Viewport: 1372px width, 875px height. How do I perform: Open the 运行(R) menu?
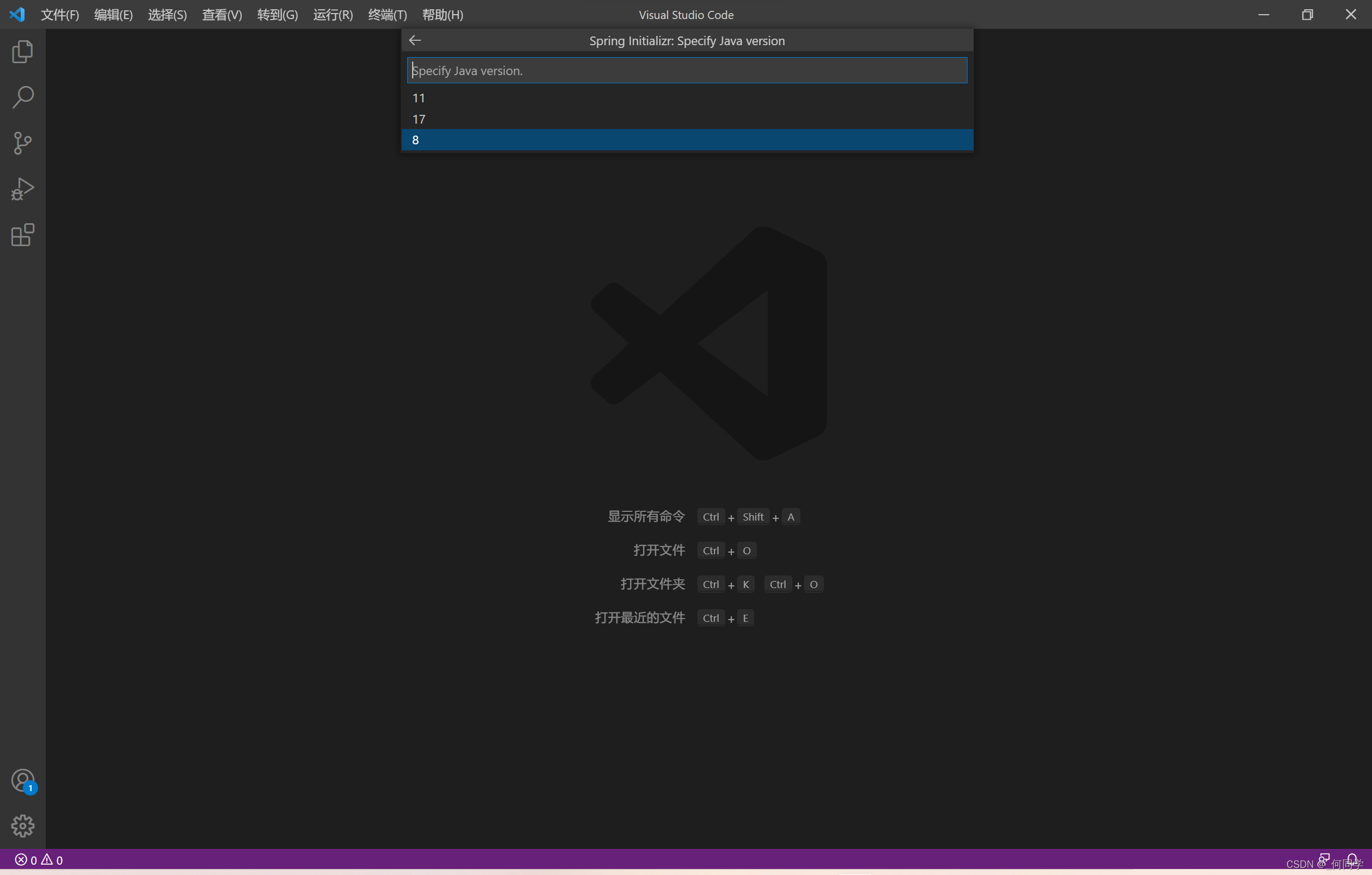coord(333,15)
